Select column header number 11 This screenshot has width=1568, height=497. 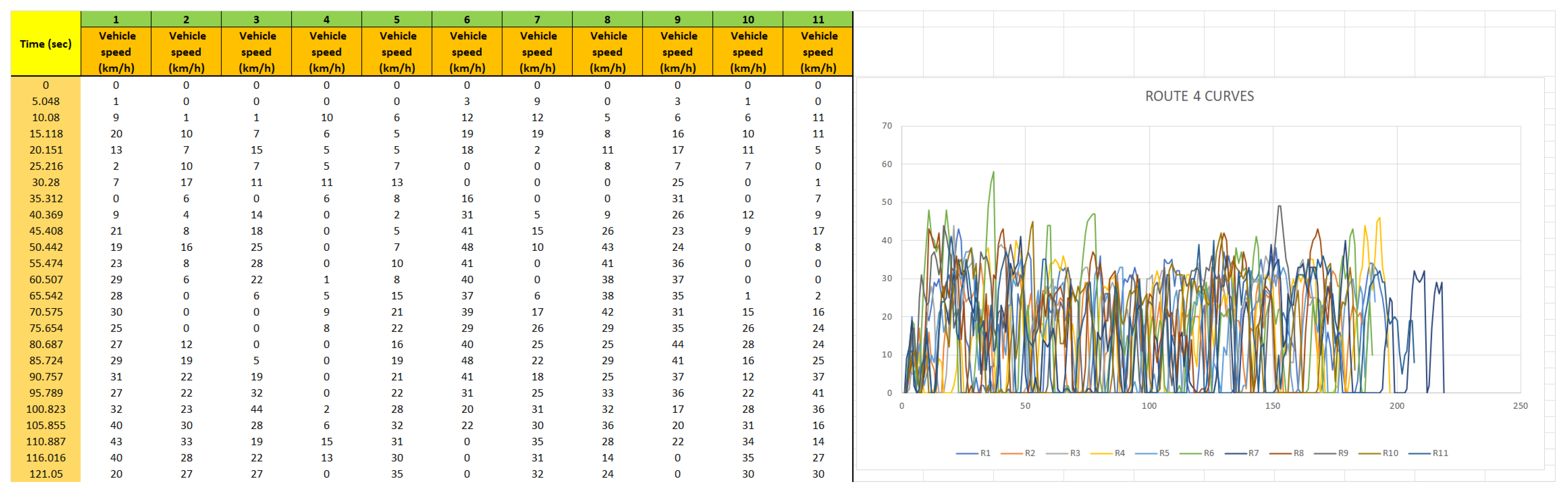click(x=817, y=20)
